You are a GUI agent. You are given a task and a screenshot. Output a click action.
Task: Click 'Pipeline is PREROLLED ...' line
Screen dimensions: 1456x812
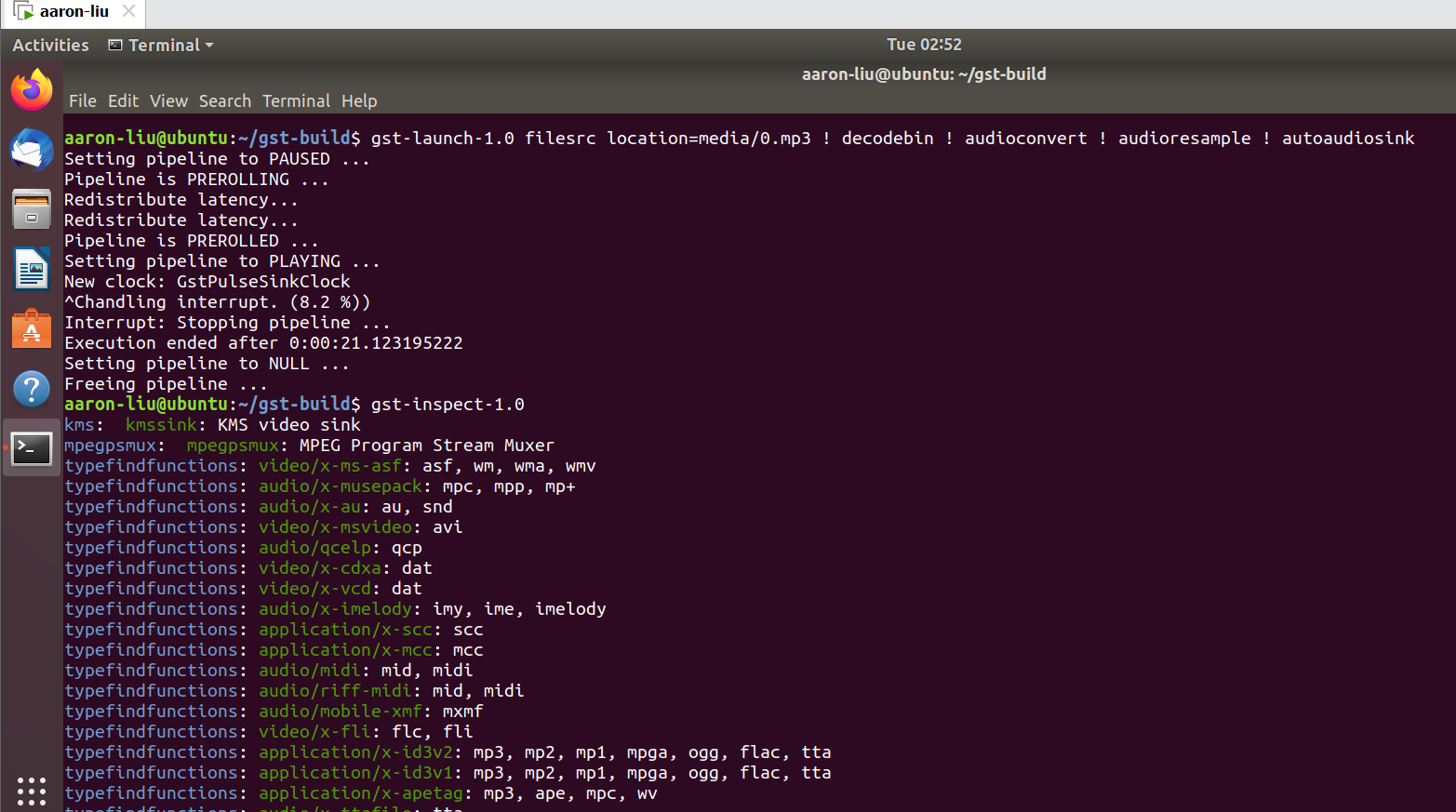coord(191,241)
